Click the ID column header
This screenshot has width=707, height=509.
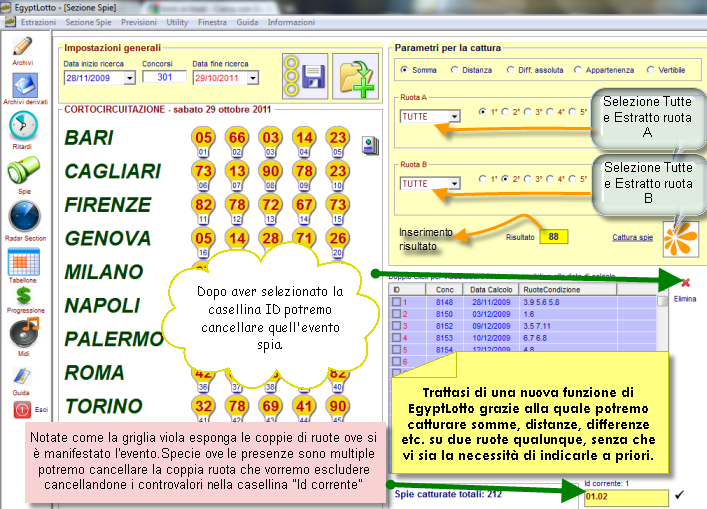click(408, 289)
